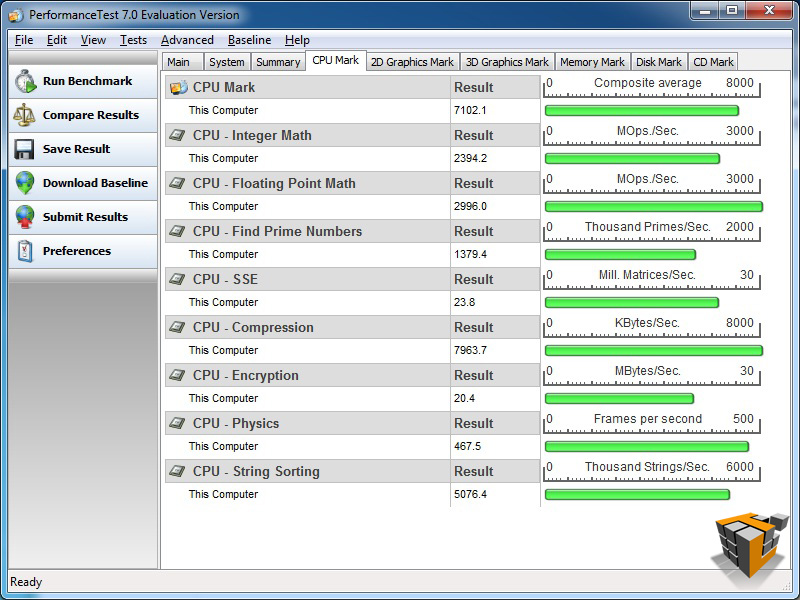Click the chip icon beside CPU - Compression

pyautogui.click(x=177, y=327)
